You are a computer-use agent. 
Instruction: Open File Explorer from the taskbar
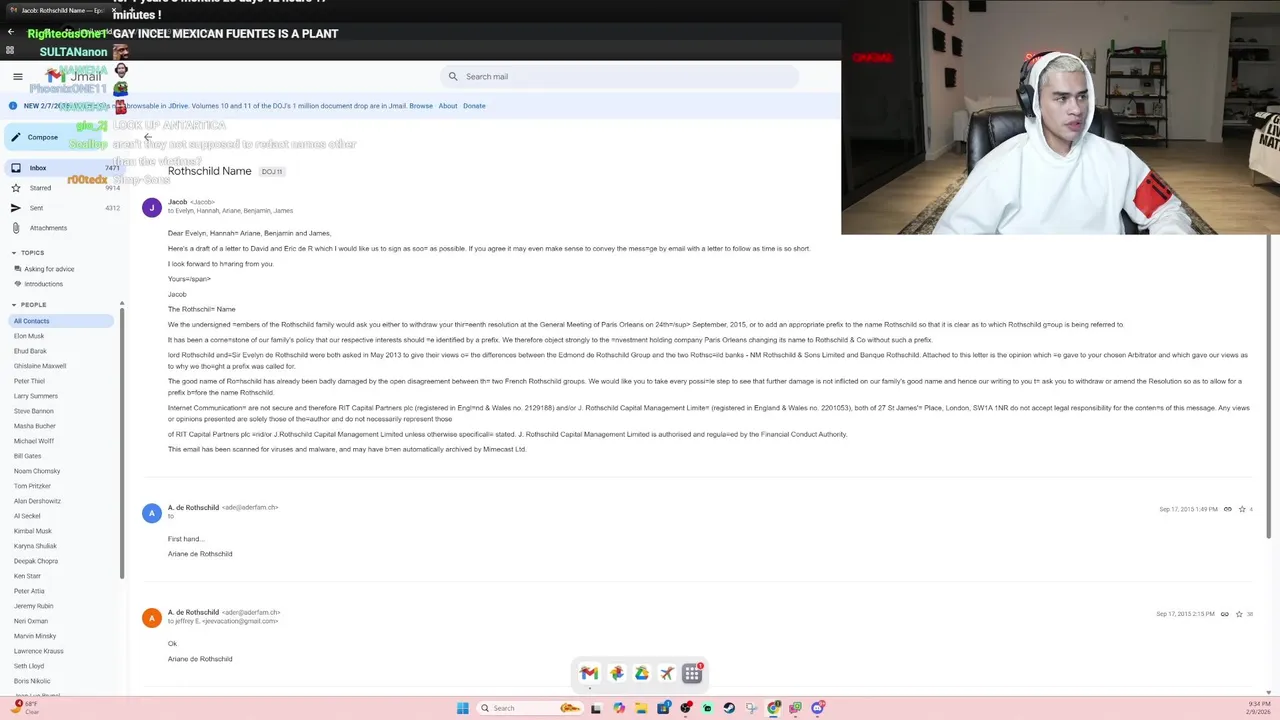(641, 708)
